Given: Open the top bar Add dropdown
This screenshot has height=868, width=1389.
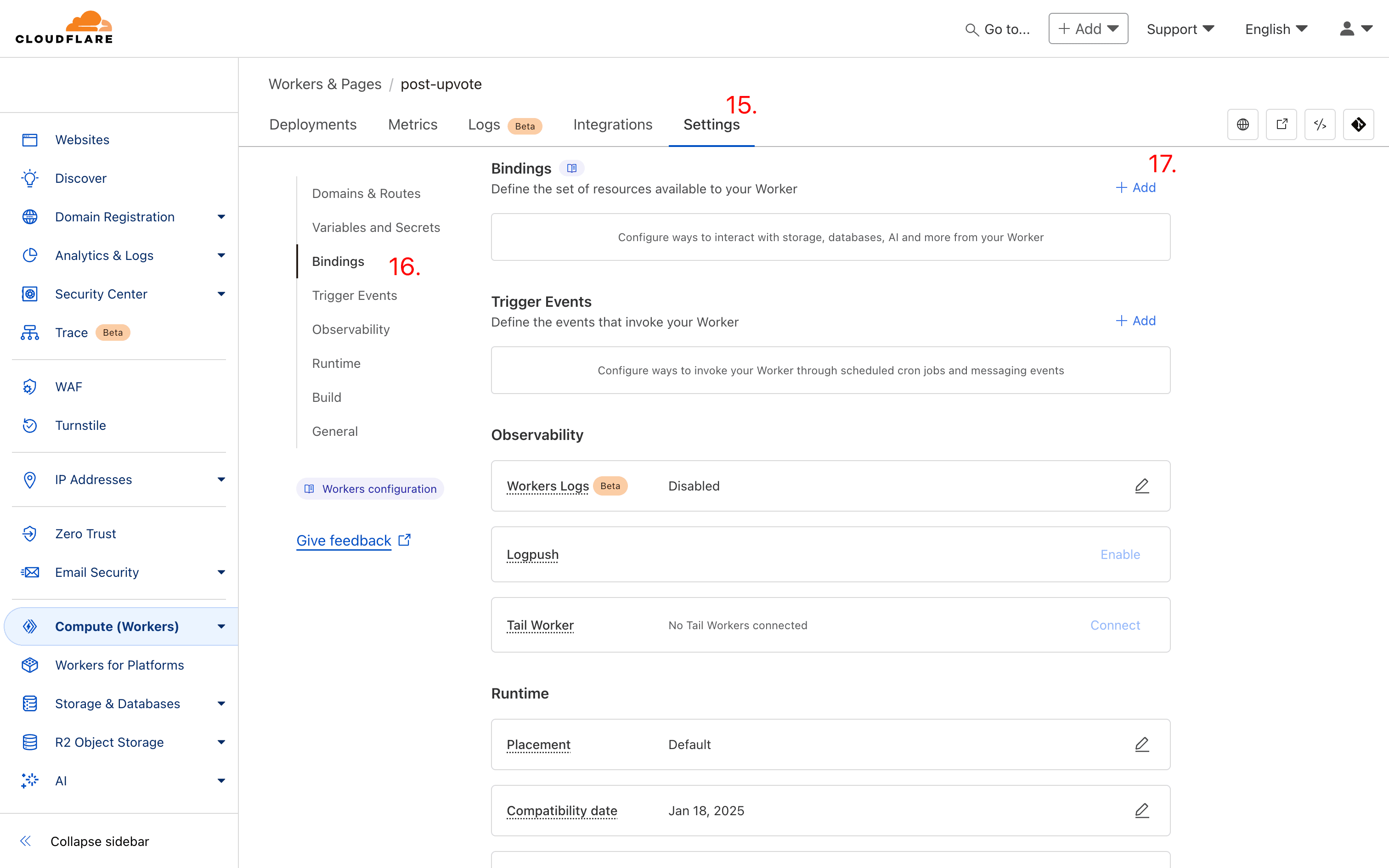Looking at the screenshot, I should (1088, 28).
